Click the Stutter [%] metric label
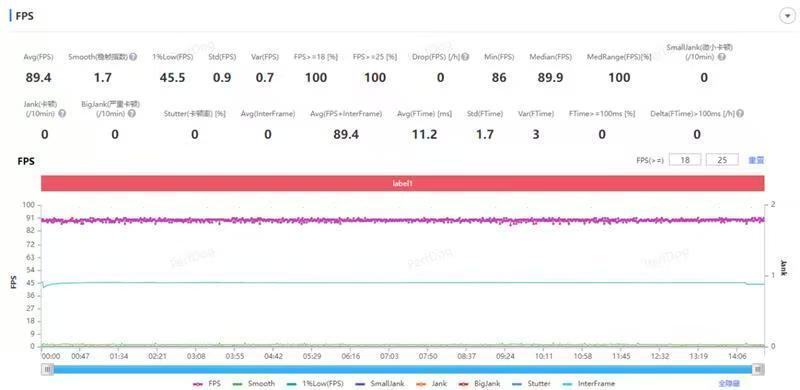The height and width of the screenshot is (390, 800). 195,114
